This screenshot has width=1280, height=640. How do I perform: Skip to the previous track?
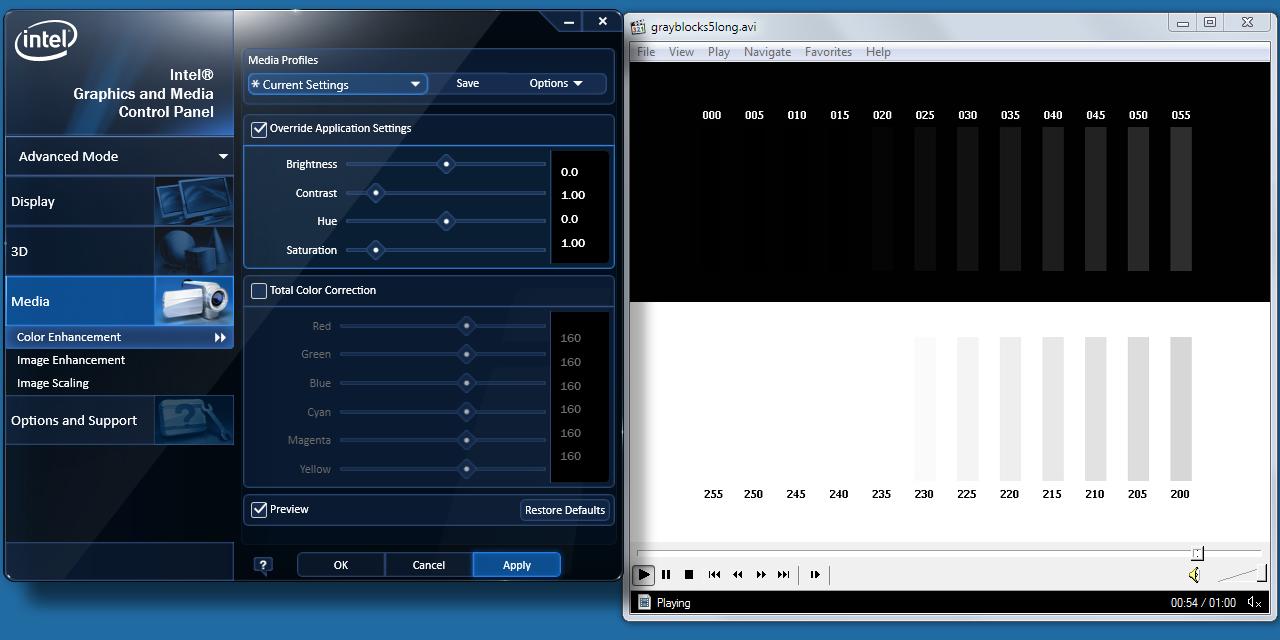[x=714, y=574]
